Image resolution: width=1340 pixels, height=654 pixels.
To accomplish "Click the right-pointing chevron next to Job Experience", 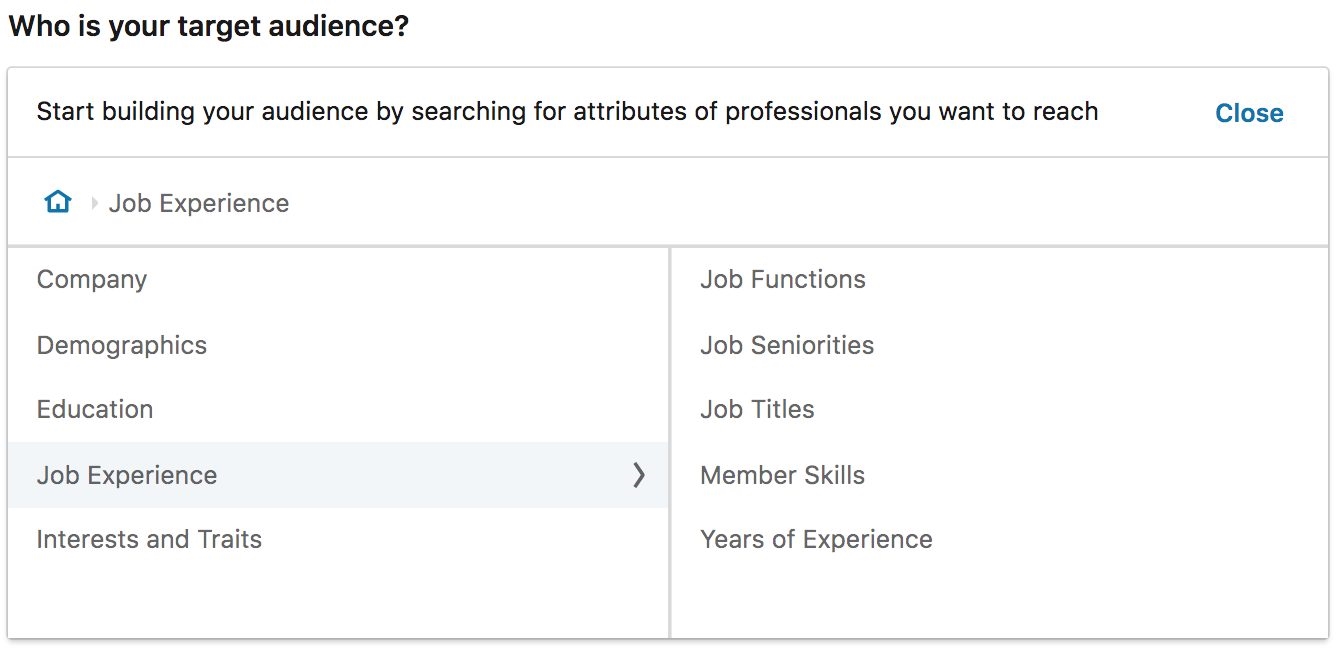I will pyautogui.click(x=640, y=475).
